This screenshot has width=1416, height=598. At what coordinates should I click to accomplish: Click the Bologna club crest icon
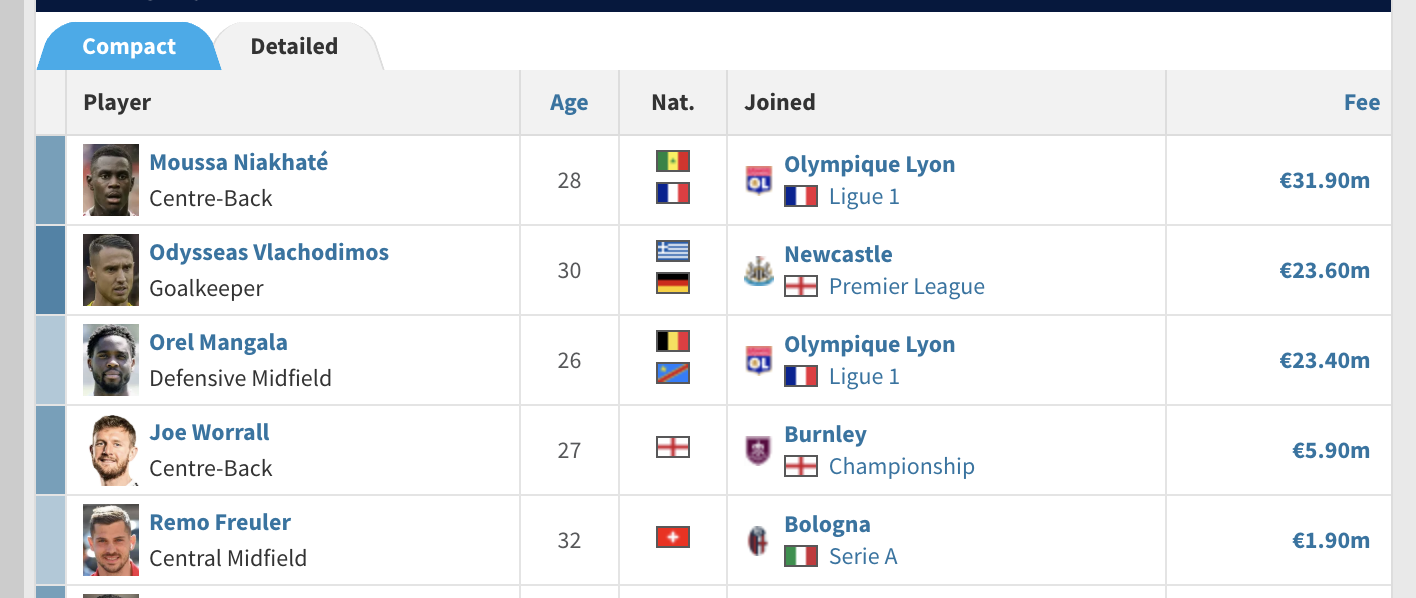(x=759, y=540)
